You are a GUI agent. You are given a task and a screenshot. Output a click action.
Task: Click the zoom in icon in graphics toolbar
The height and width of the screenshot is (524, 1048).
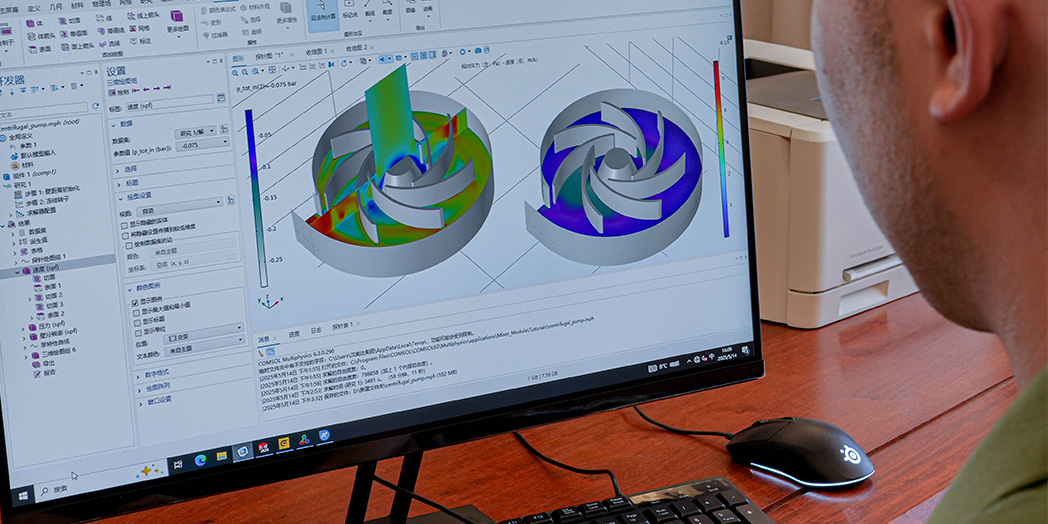point(237,73)
